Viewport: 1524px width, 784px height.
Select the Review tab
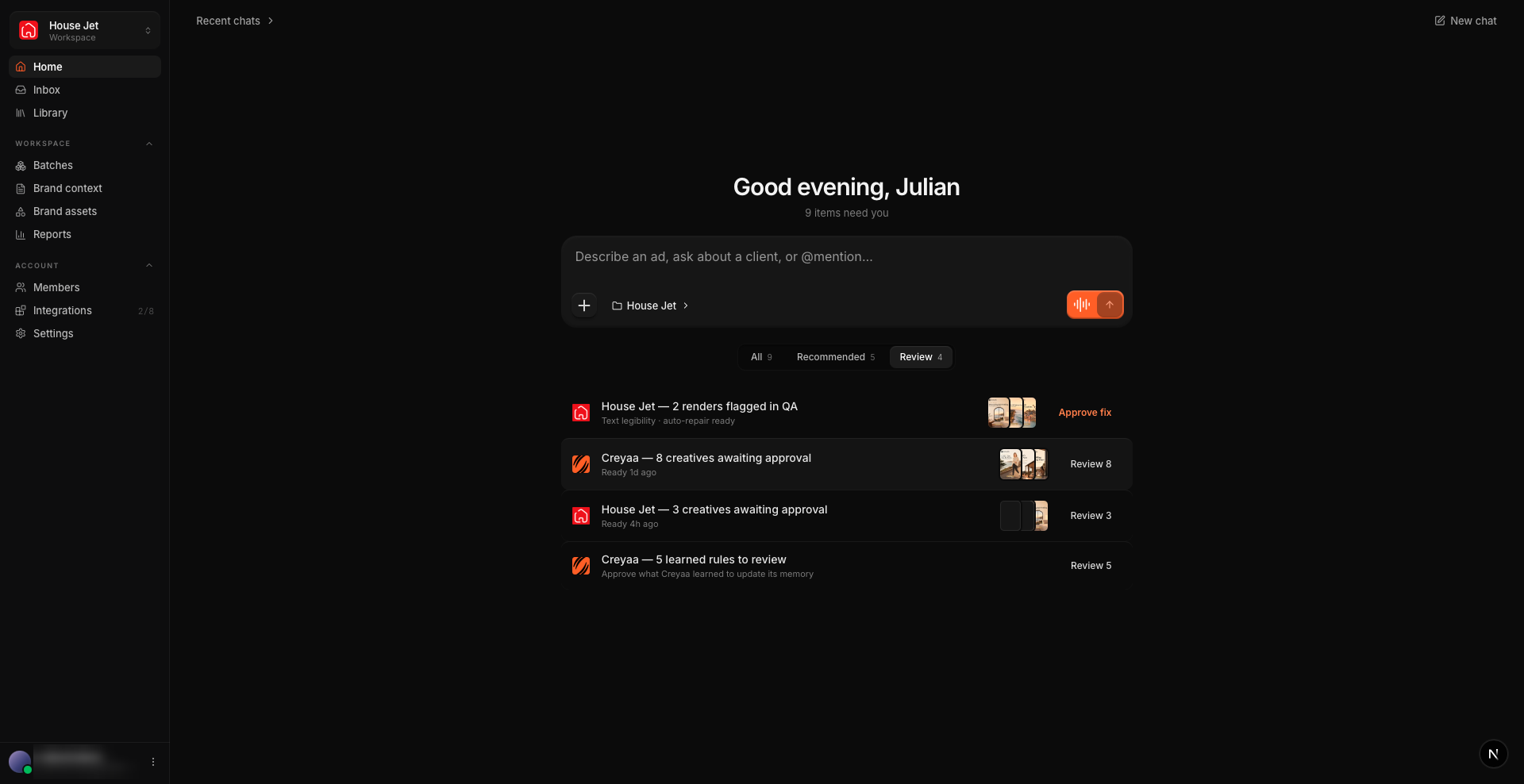pyautogui.click(x=921, y=357)
